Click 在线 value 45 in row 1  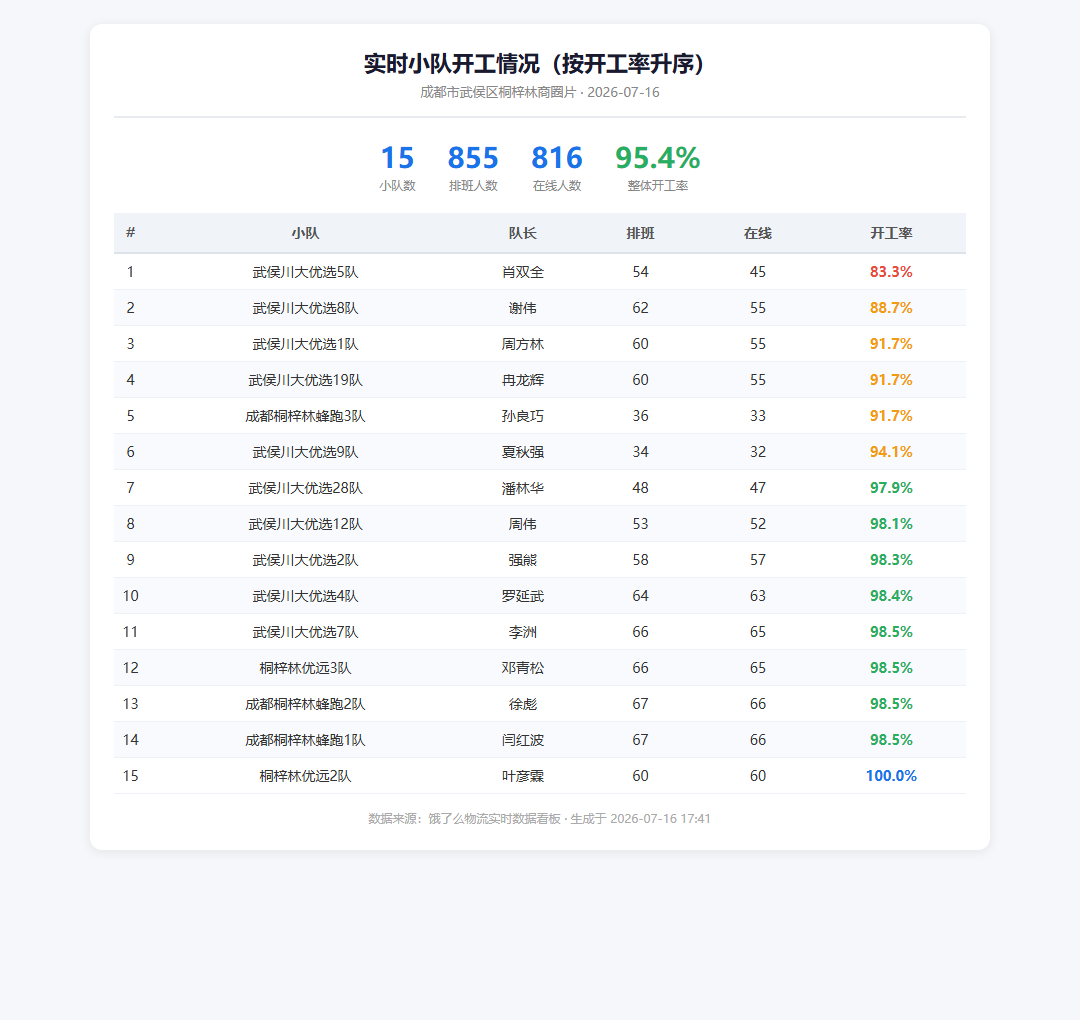pos(758,272)
